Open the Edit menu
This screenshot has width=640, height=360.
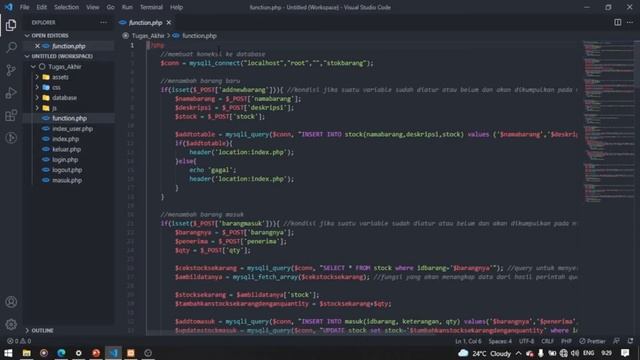41,7
